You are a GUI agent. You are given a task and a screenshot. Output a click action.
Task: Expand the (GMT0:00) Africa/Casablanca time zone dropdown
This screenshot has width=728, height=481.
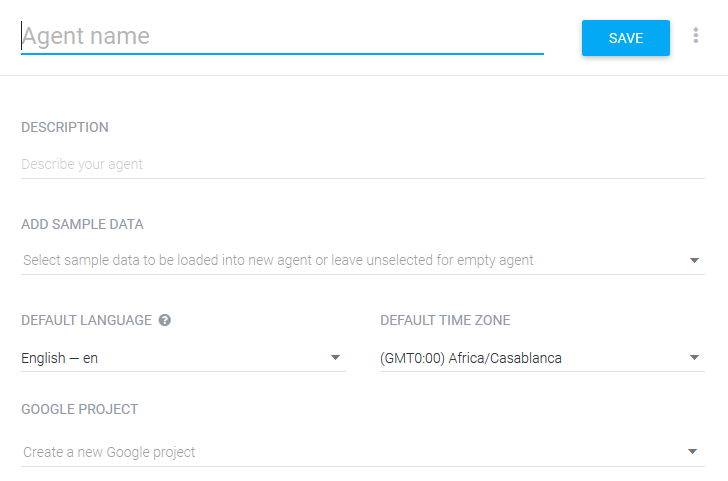pyautogui.click(x=542, y=358)
